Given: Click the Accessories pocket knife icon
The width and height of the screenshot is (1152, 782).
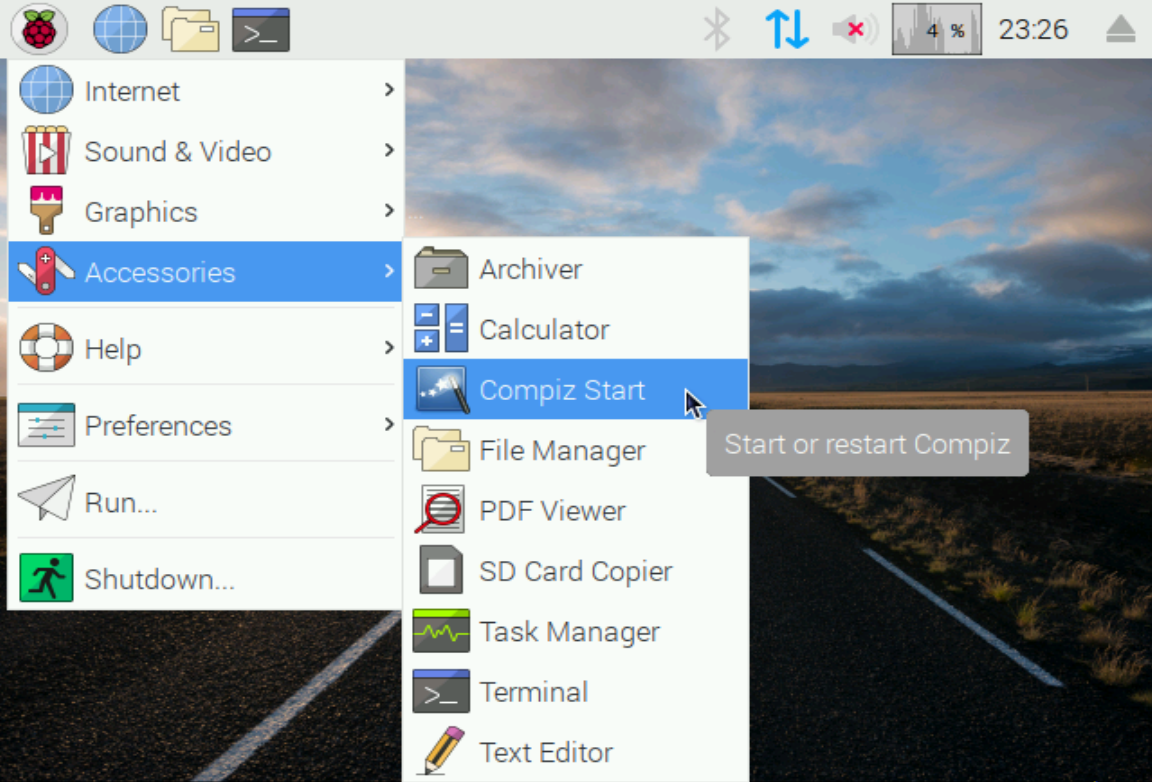Looking at the screenshot, I should tap(46, 270).
